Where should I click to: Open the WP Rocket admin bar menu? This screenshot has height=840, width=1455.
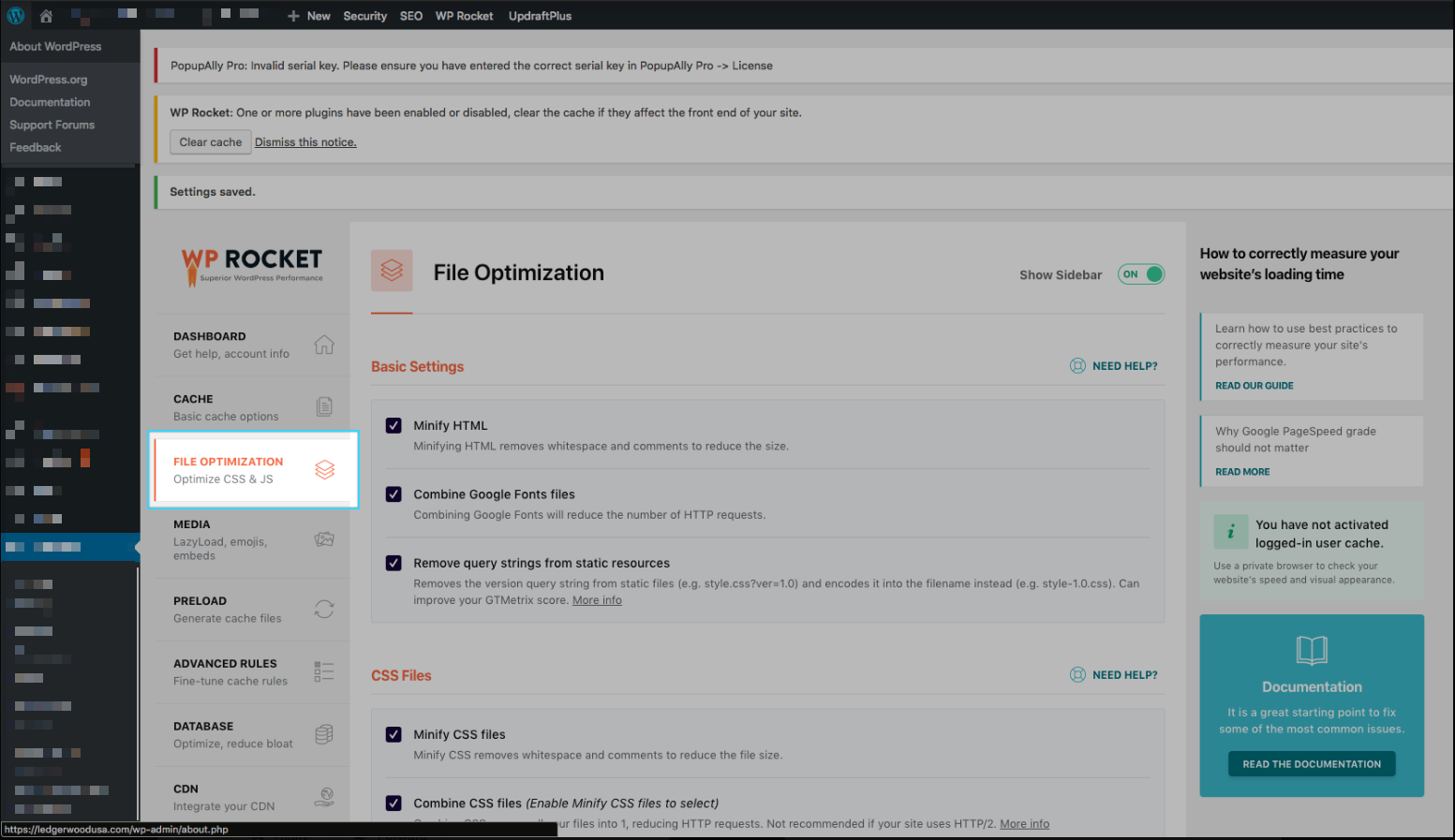point(464,16)
